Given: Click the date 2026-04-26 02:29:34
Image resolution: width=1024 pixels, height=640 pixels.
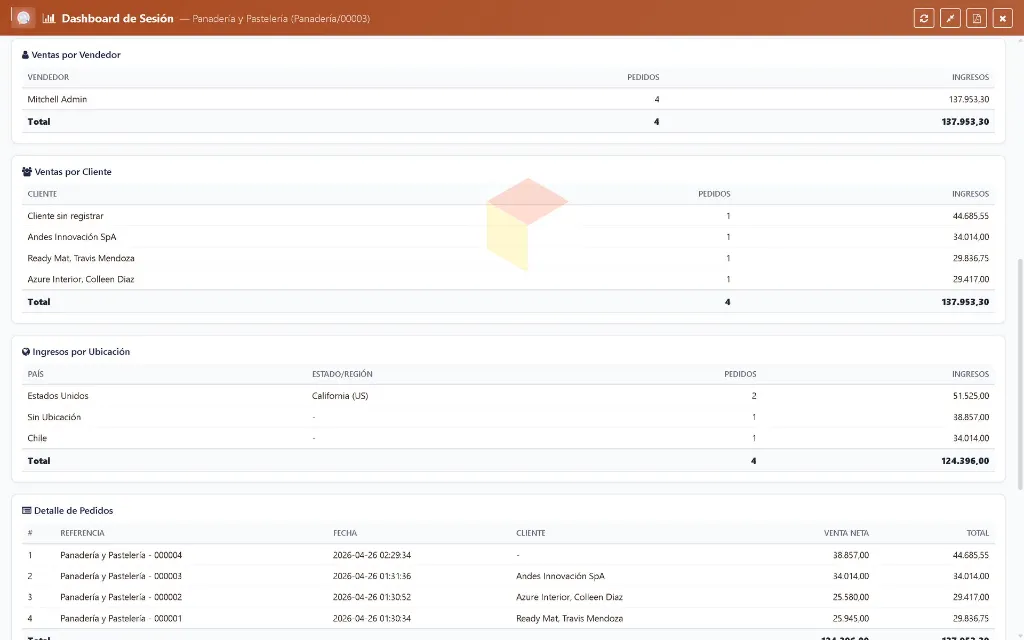Looking at the screenshot, I should (372, 555).
